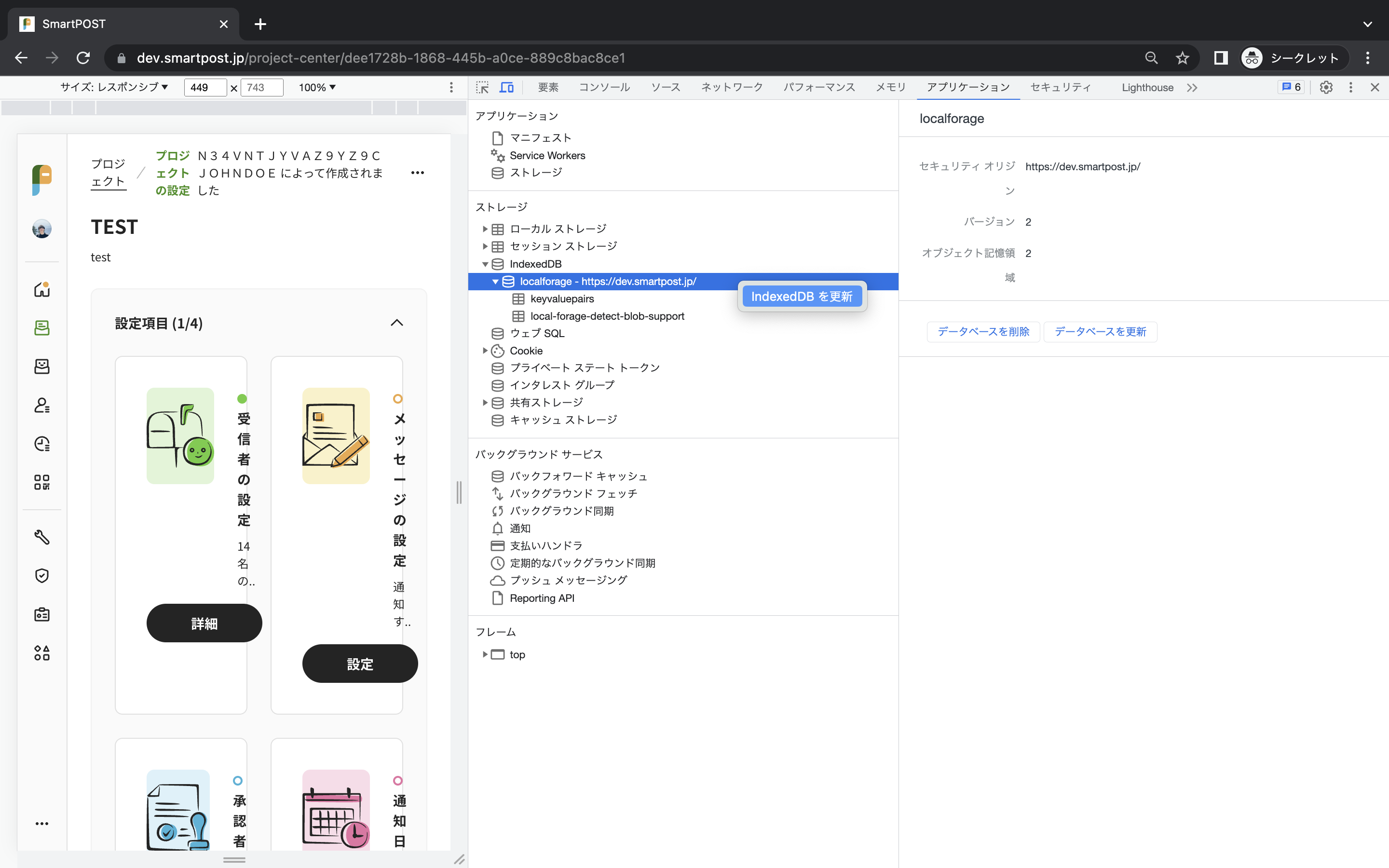The width and height of the screenshot is (1389, 868).
Task: Click the home icon in SmartPOST sidebar
Action: (x=42, y=289)
